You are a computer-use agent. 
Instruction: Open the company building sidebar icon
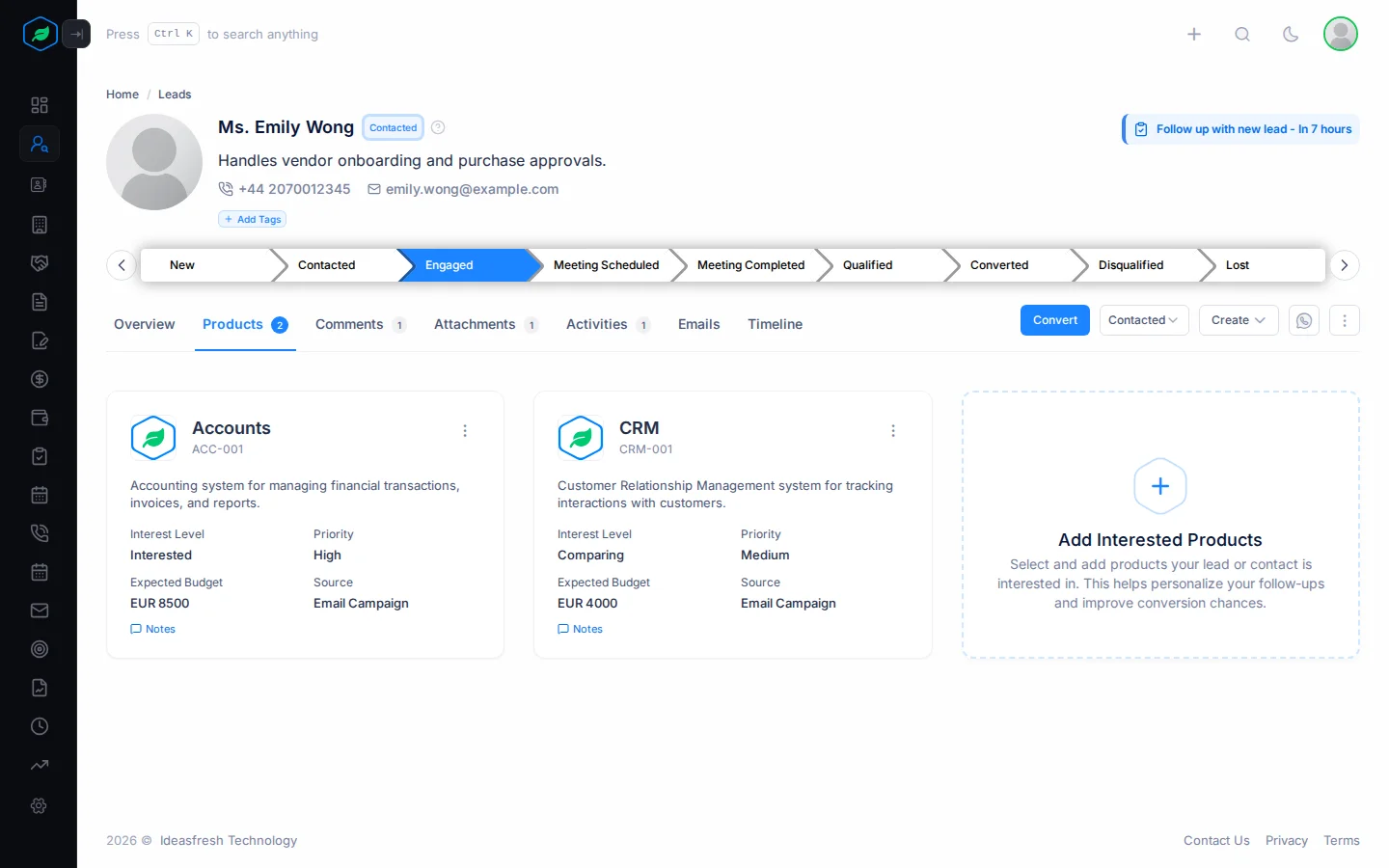coord(40,225)
